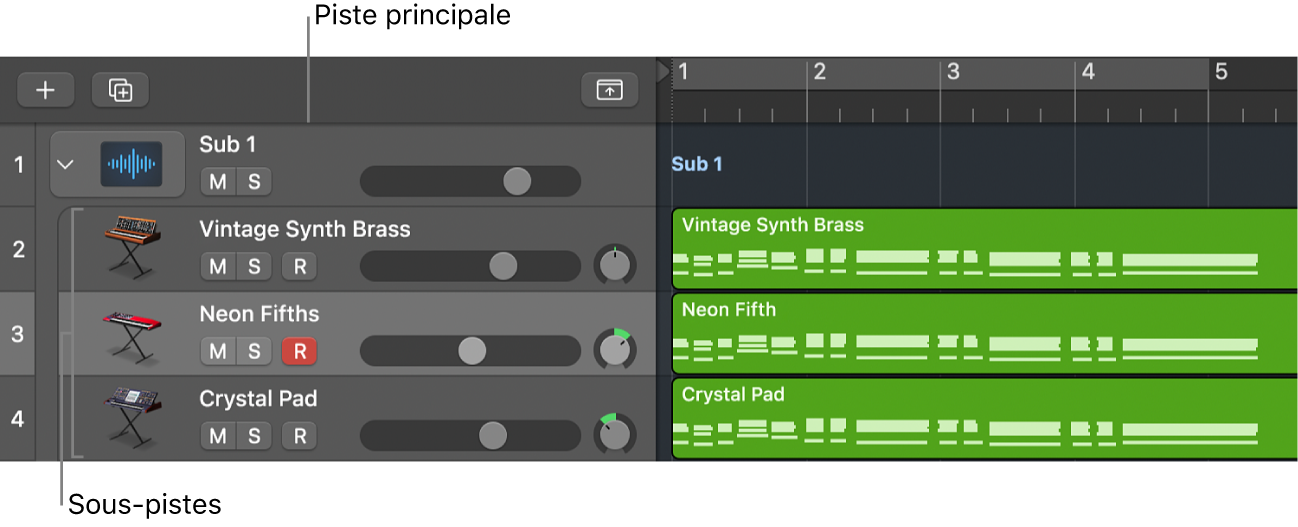The width and height of the screenshot is (1298, 527).
Task: Click the Sub 1 audio waveform icon
Action: [x=130, y=163]
